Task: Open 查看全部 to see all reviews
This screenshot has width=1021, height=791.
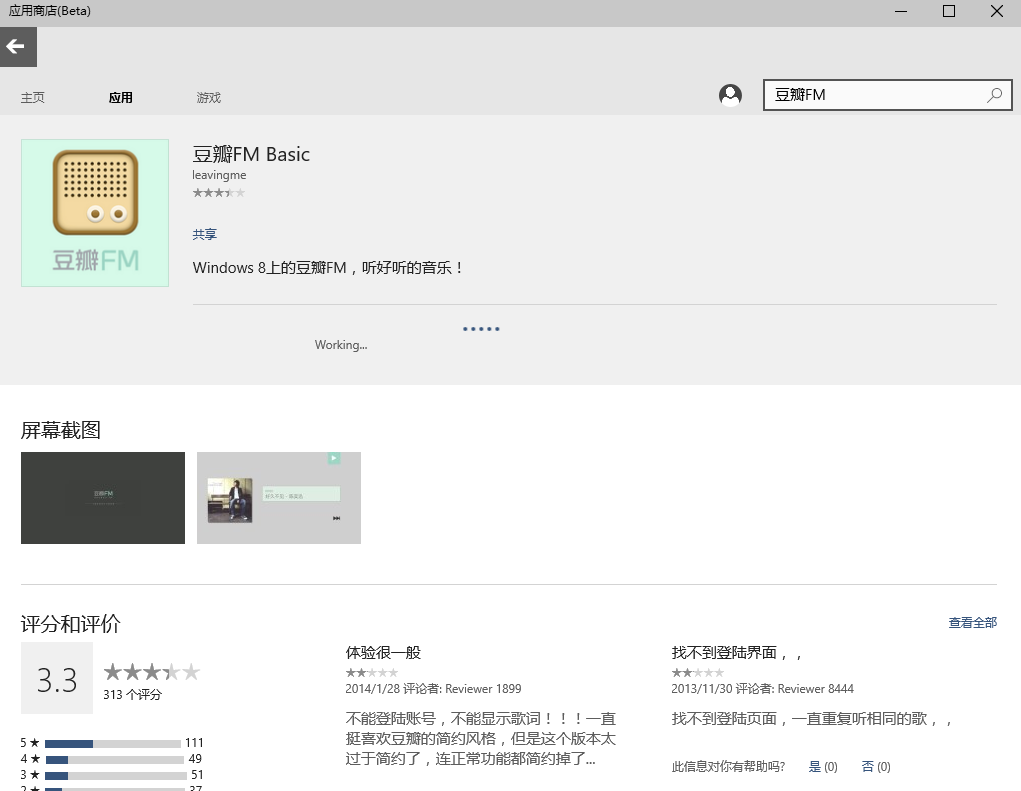Action: click(x=972, y=621)
